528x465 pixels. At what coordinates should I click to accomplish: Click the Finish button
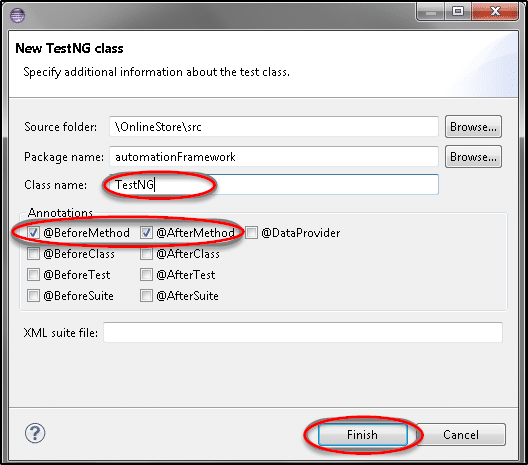click(x=363, y=435)
